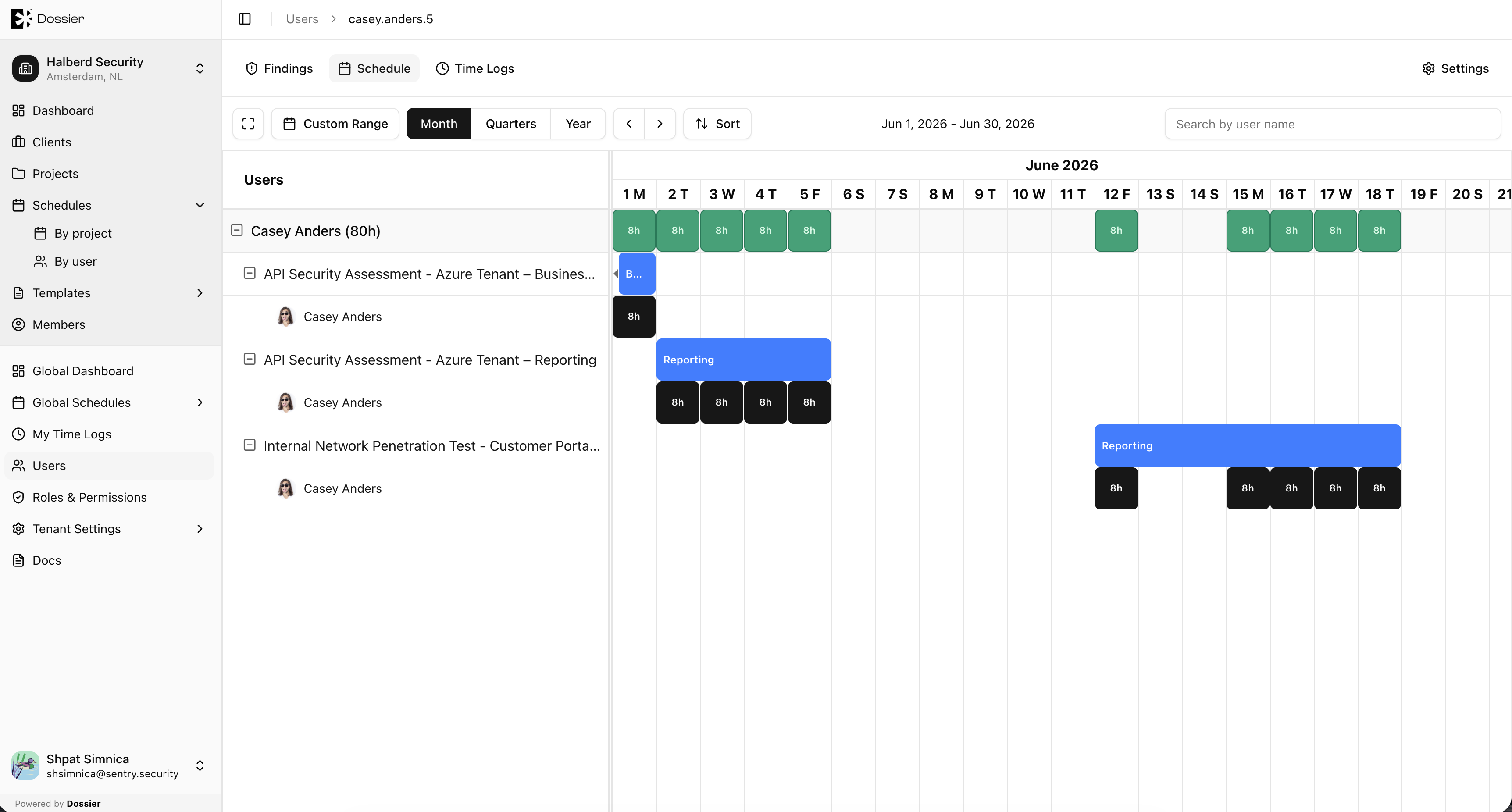
Task: Click the Sort button
Action: click(717, 124)
